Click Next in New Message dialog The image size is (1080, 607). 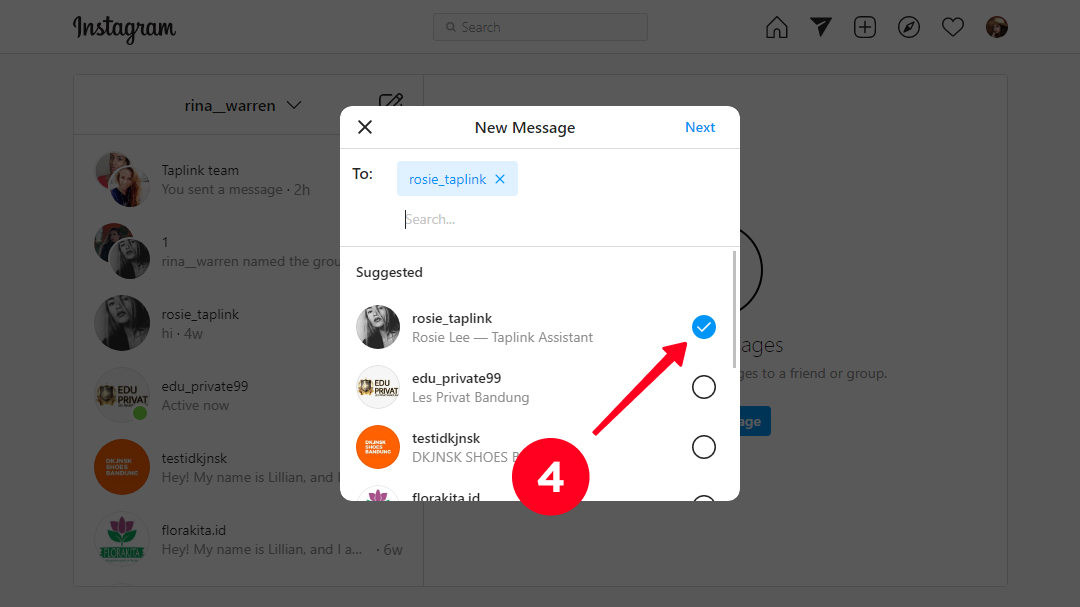[x=700, y=127]
